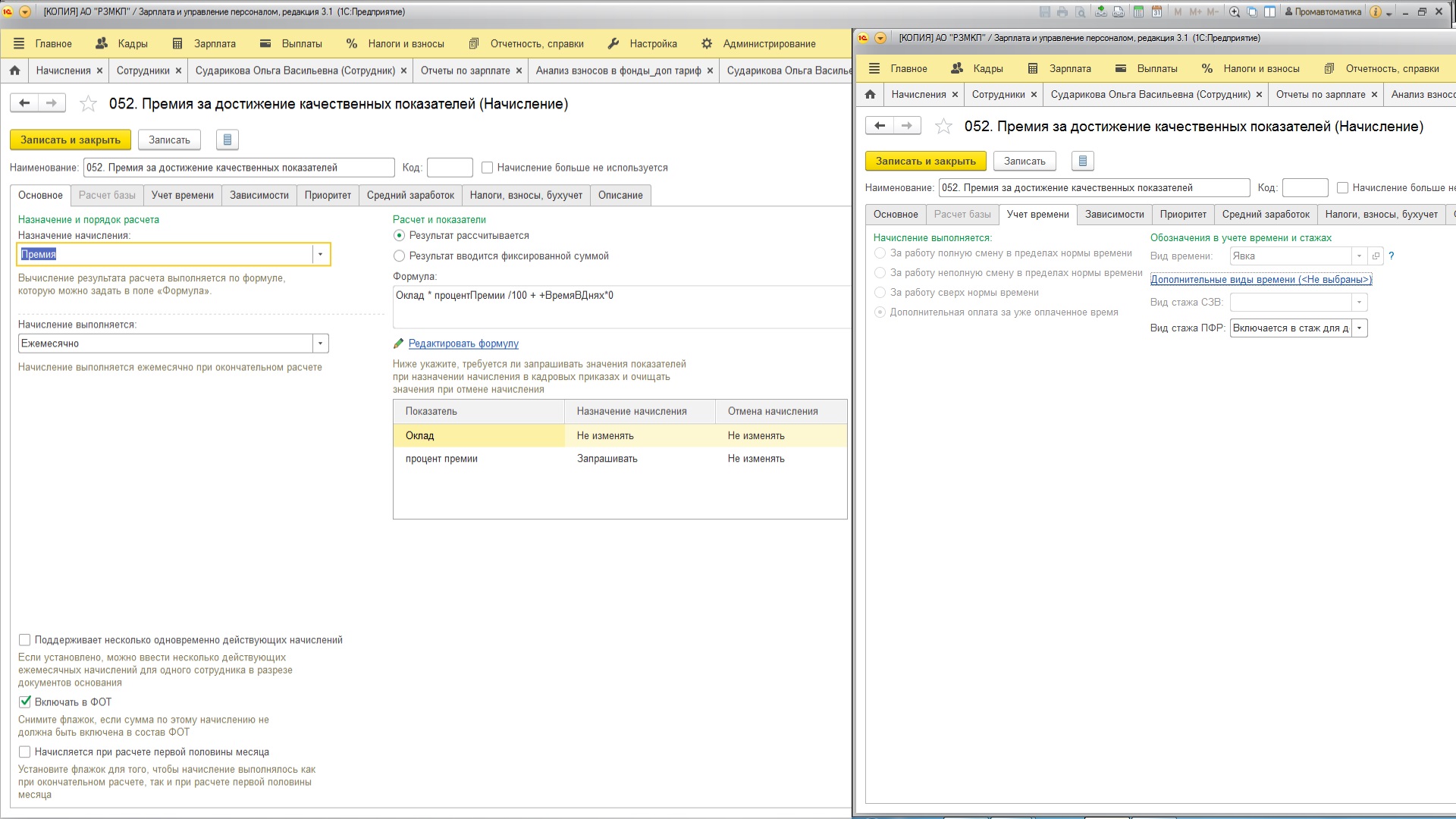The height and width of the screenshot is (819, 1456).
Task: Switch to Учет времени tab in left window
Action: (183, 195)
